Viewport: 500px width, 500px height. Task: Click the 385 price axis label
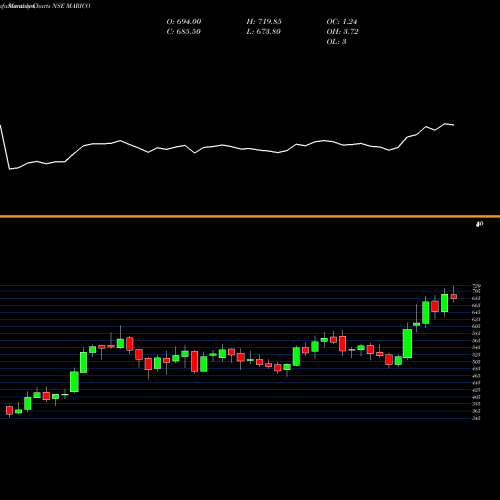click(476, 404)
